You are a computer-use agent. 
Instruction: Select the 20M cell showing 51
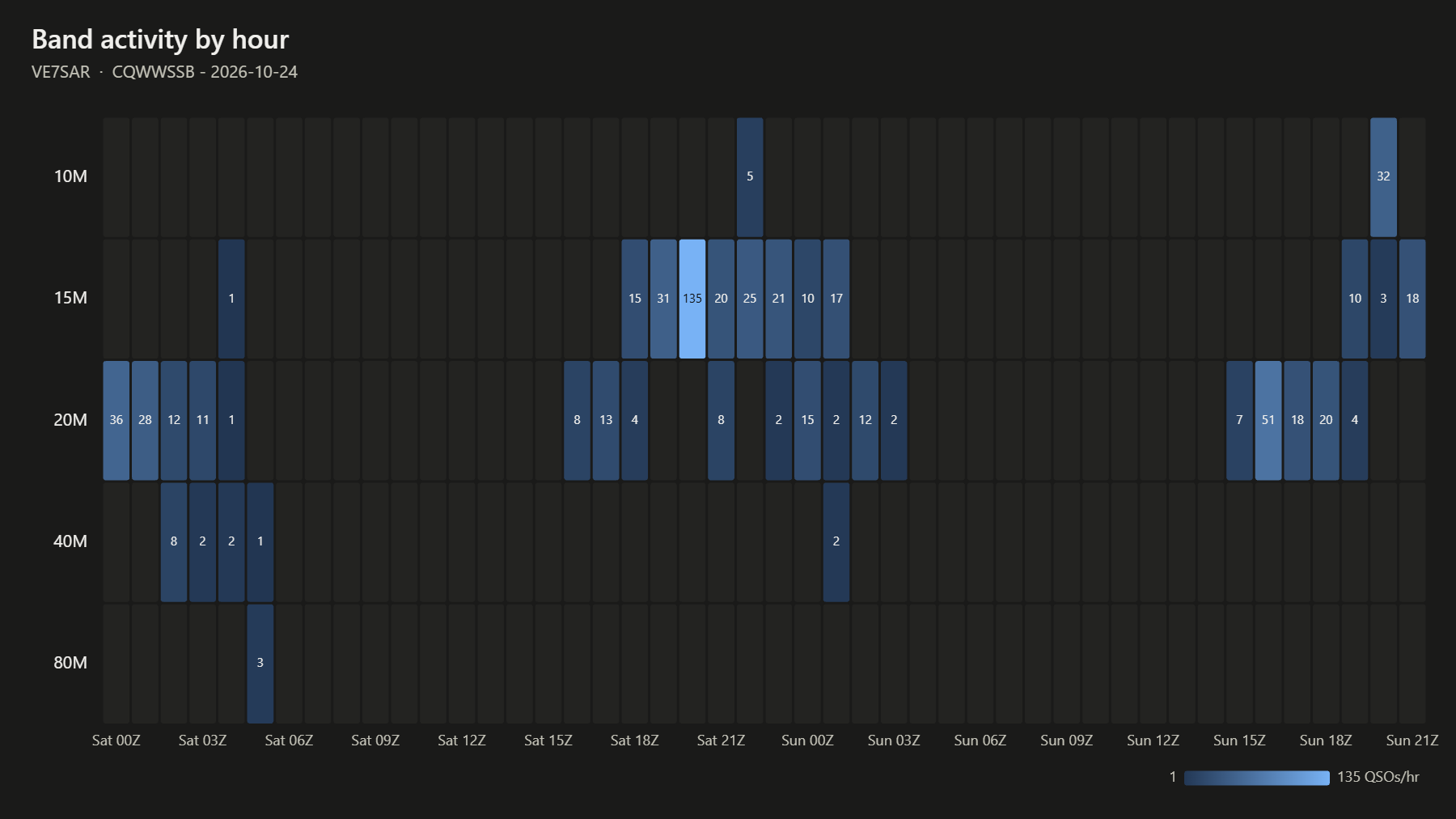point(1268,420)
